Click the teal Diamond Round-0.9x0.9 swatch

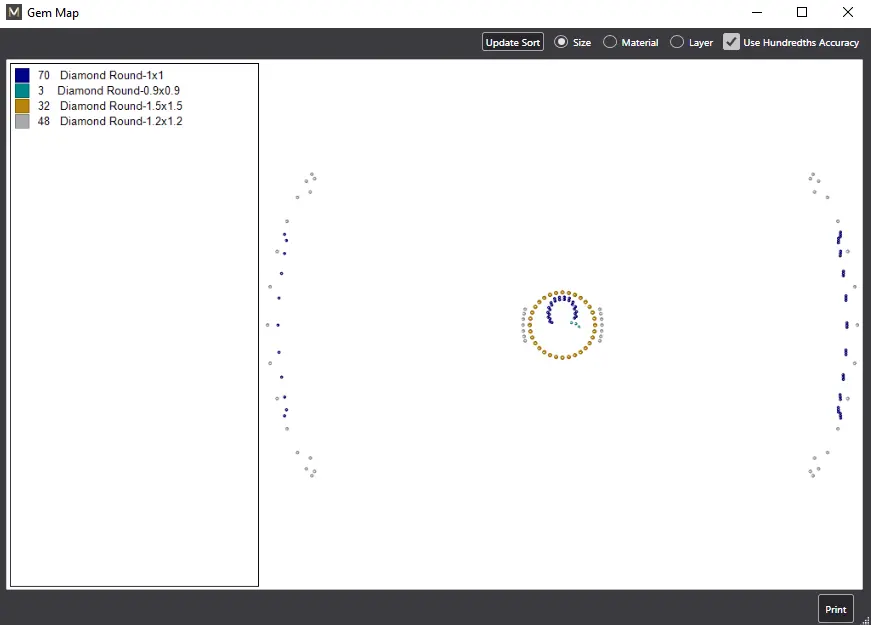pos(22,91)
